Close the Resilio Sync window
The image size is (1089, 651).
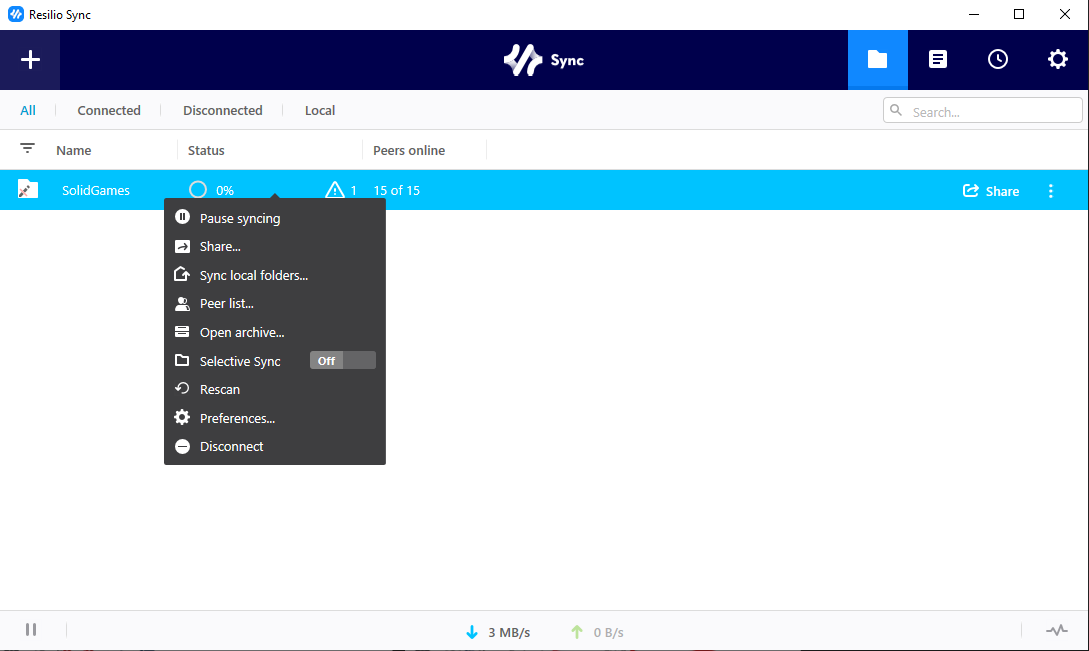1065,15
